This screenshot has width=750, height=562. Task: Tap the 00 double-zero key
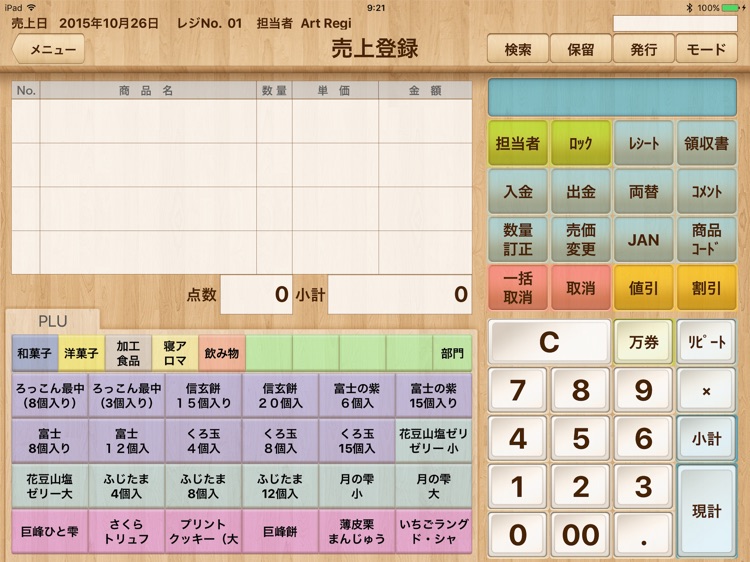click(581, 535)
